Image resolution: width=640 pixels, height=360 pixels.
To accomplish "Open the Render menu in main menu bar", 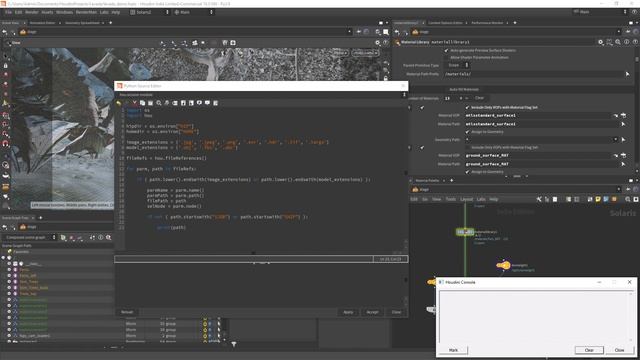I will pos(31,12).
